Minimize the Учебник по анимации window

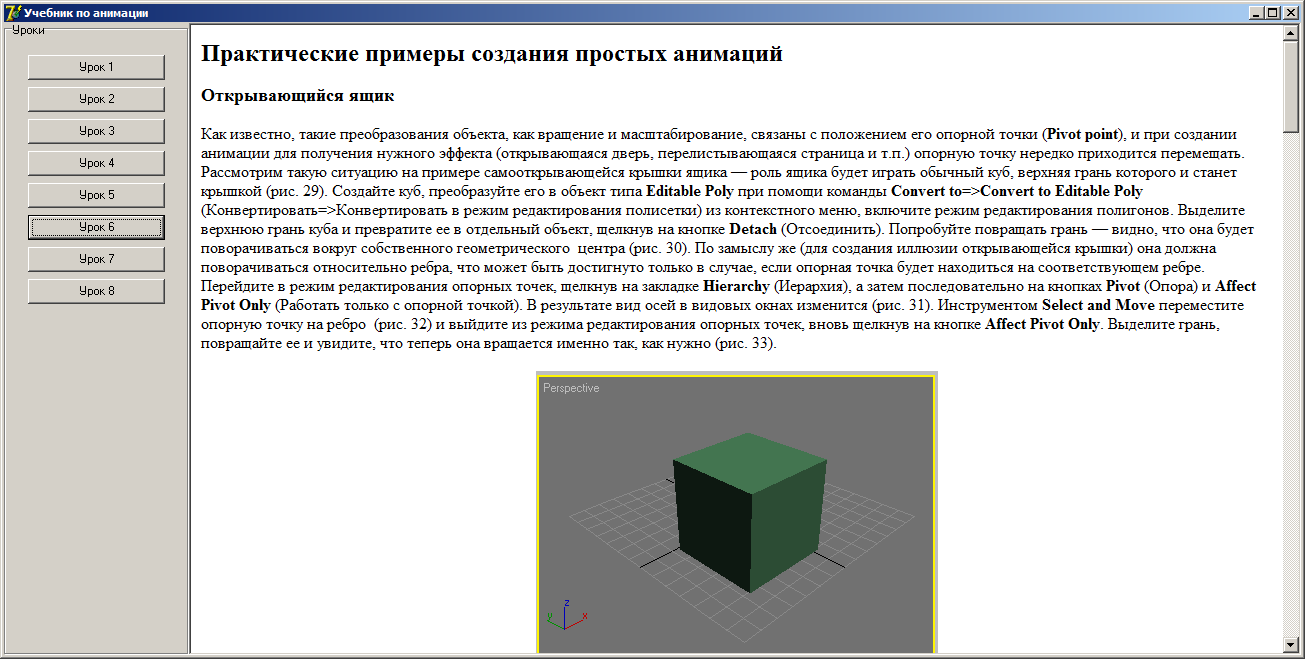(1255, 13)
